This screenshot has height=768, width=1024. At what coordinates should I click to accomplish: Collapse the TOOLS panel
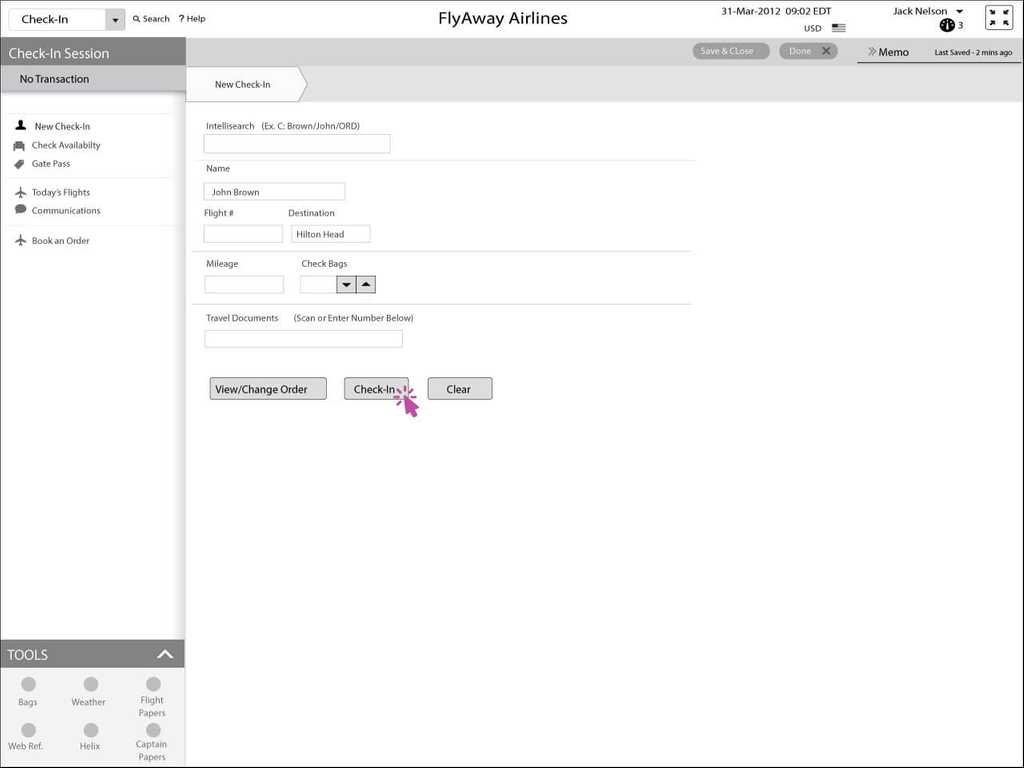pos(165,655)
